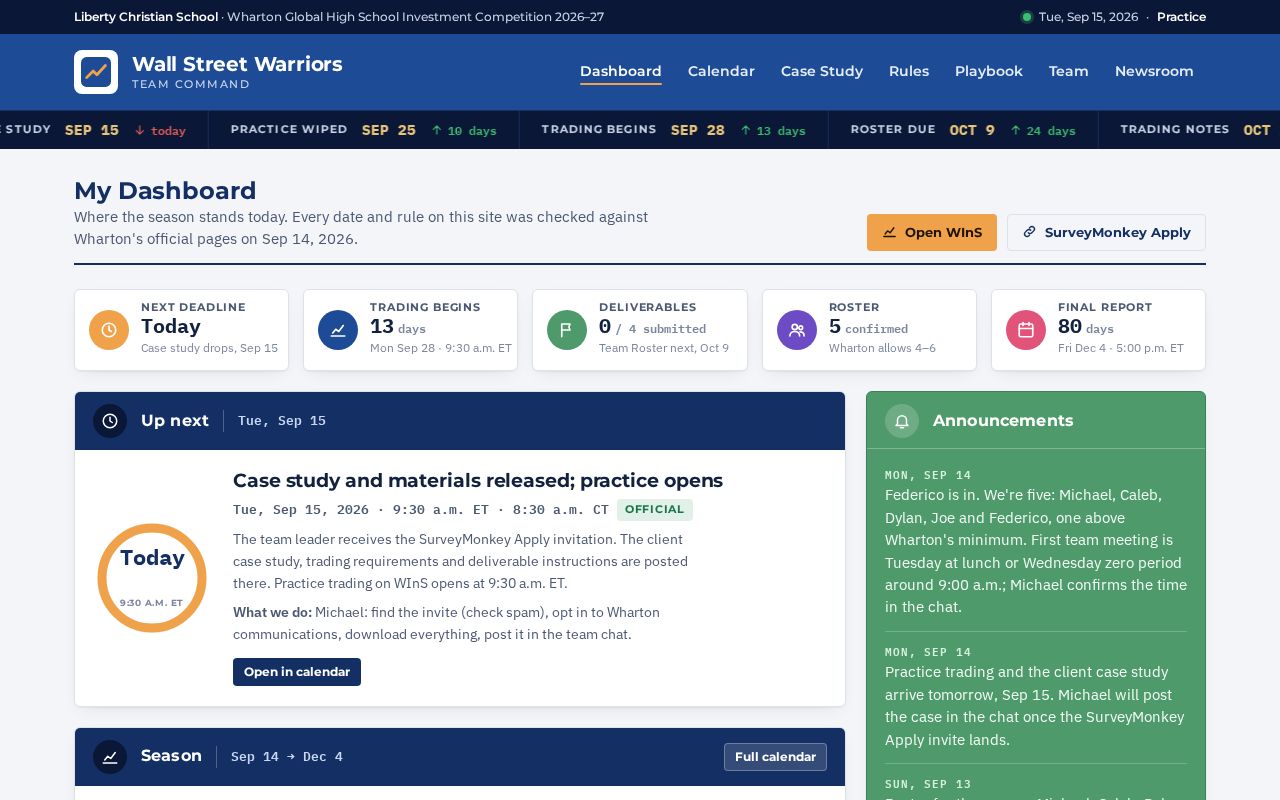This screenshot has width=1280, height=800.
Task: Click the clock icon beside Up next
Action: pos(110,421)
